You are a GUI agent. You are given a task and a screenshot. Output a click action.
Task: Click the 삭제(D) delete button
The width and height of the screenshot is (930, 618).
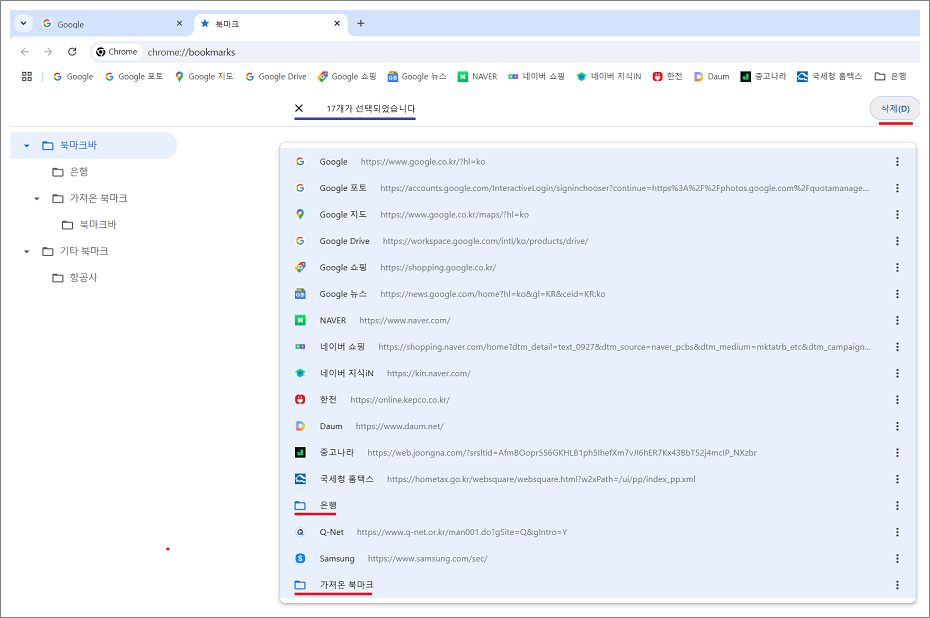click(894, 109)
